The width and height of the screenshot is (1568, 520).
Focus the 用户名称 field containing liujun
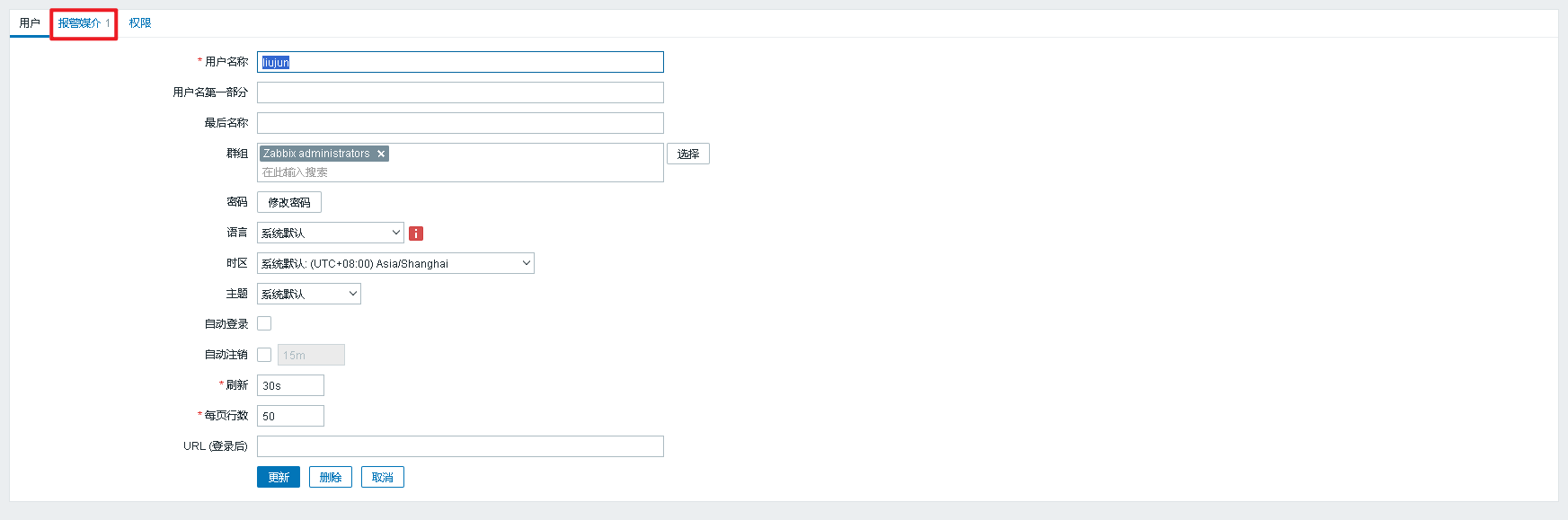click(460, 62)
